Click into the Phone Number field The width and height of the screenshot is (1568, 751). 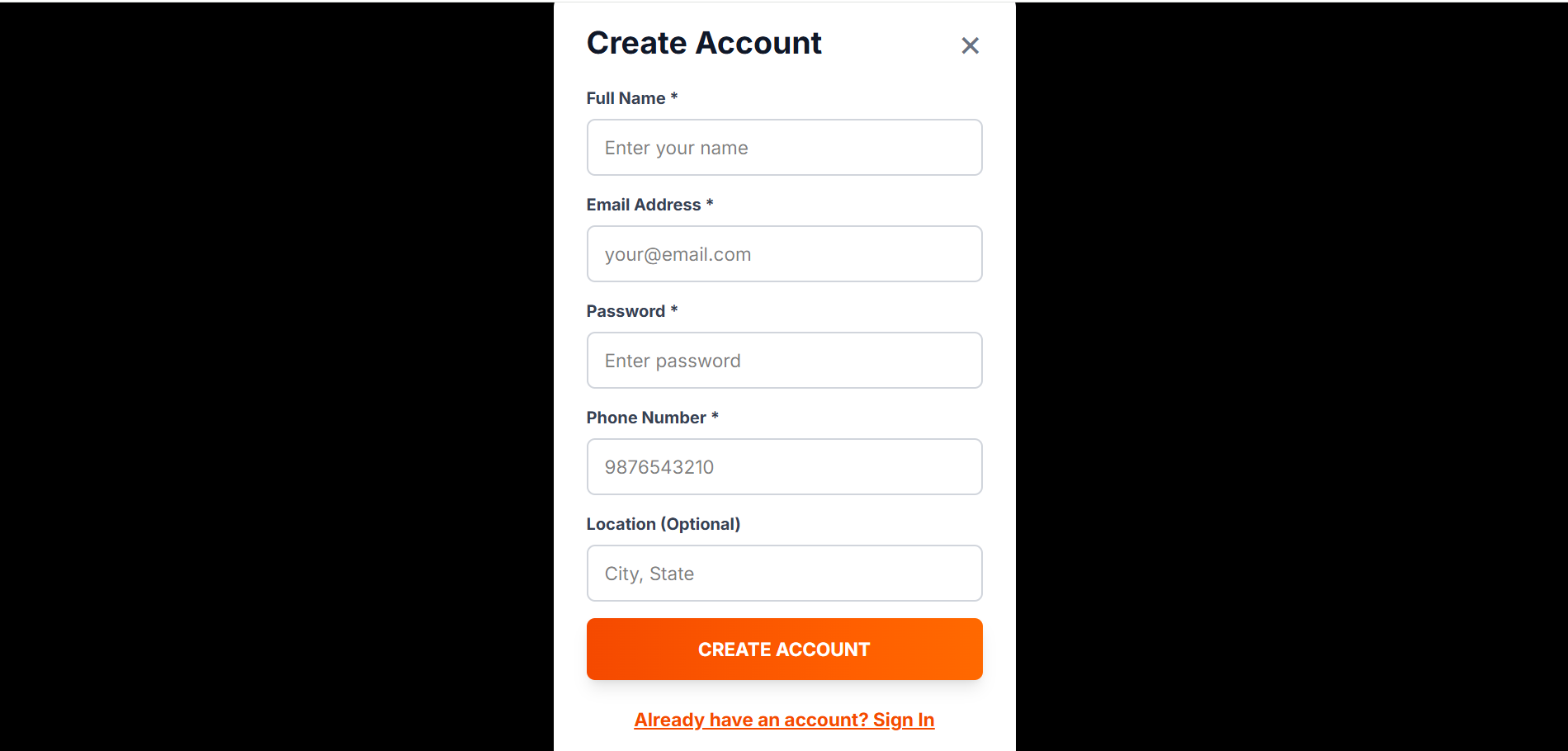click(x=784, y=467)
